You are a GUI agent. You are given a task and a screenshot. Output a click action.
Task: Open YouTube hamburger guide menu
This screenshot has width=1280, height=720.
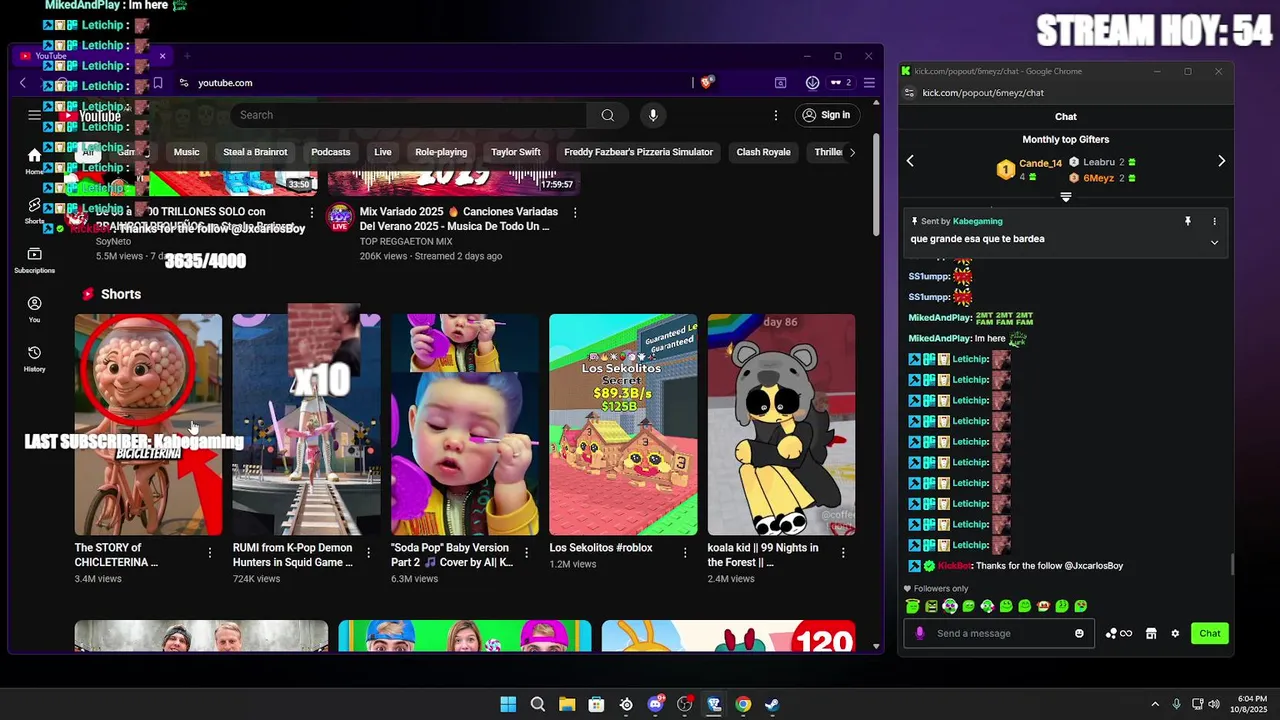point(34,115)
